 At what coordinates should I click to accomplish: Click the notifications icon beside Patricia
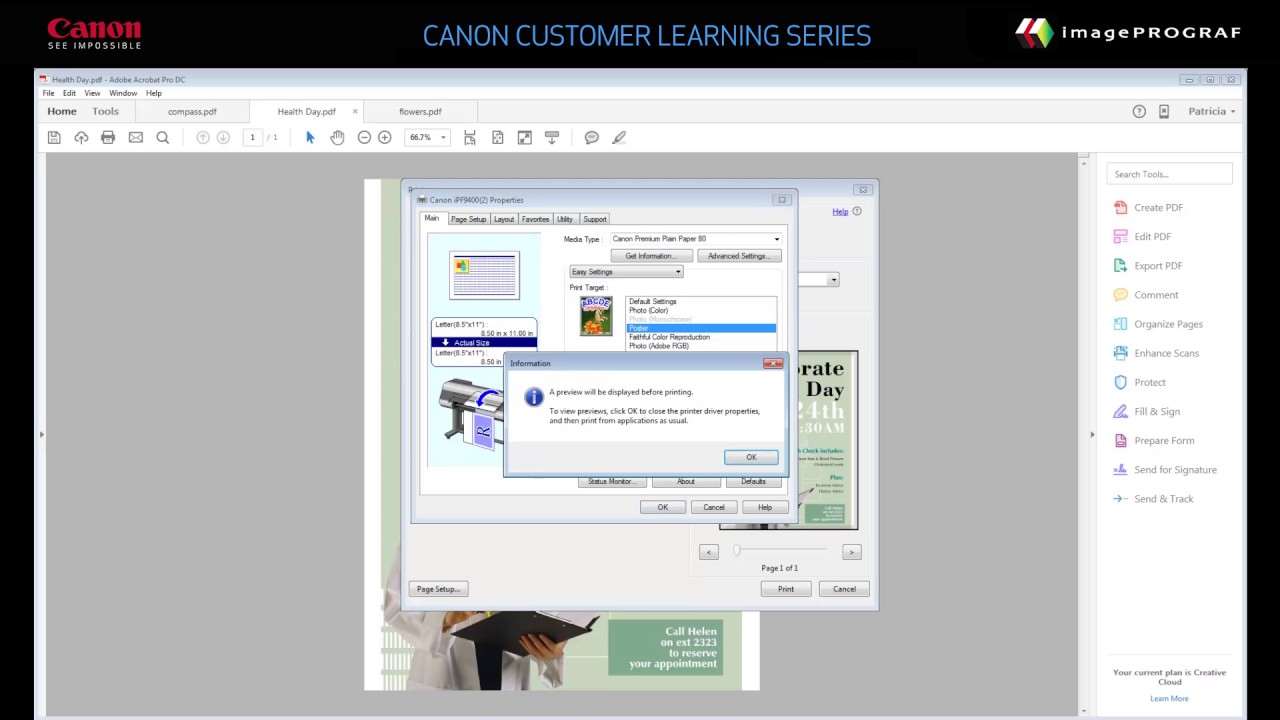coord(1164,111)
